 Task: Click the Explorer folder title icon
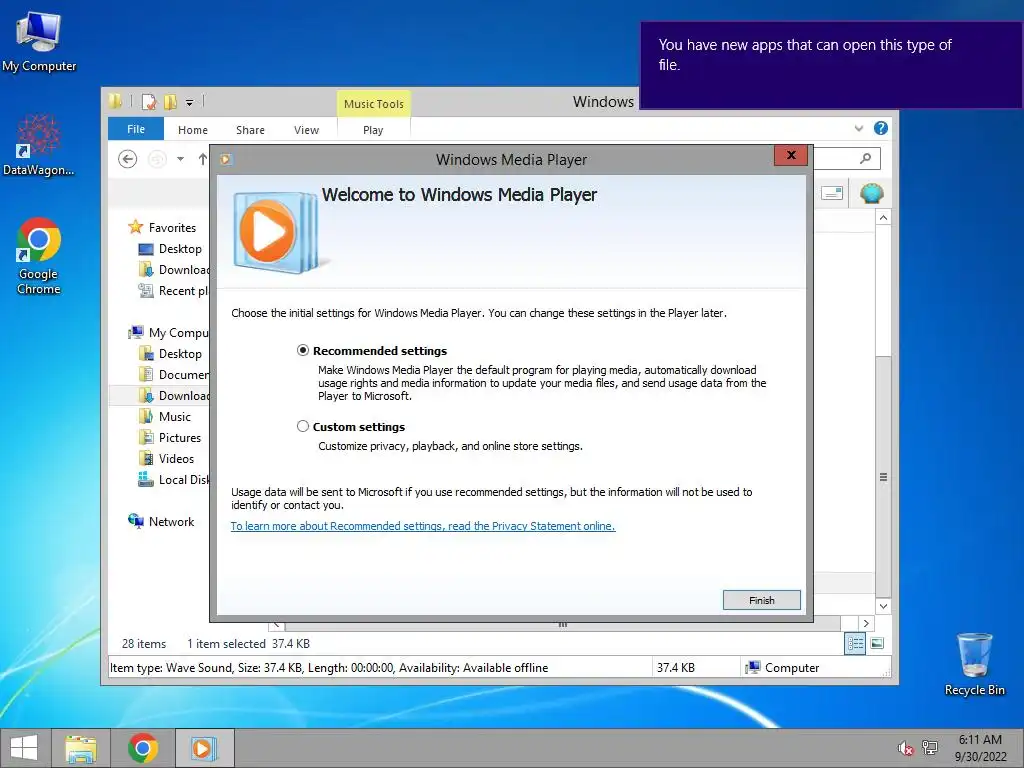point(116,101)
